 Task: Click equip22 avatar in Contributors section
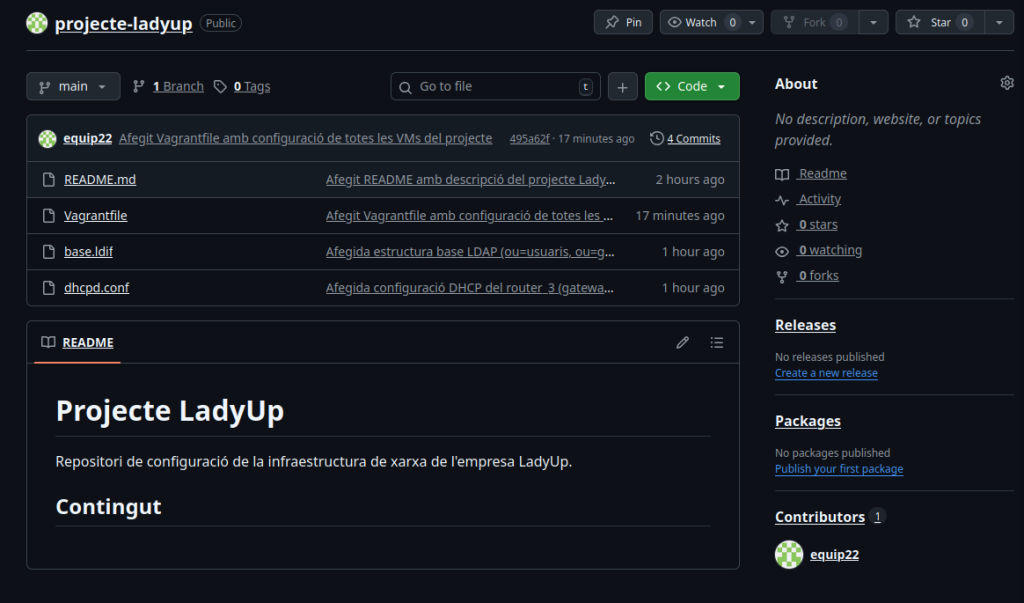[x=789, y=555]
